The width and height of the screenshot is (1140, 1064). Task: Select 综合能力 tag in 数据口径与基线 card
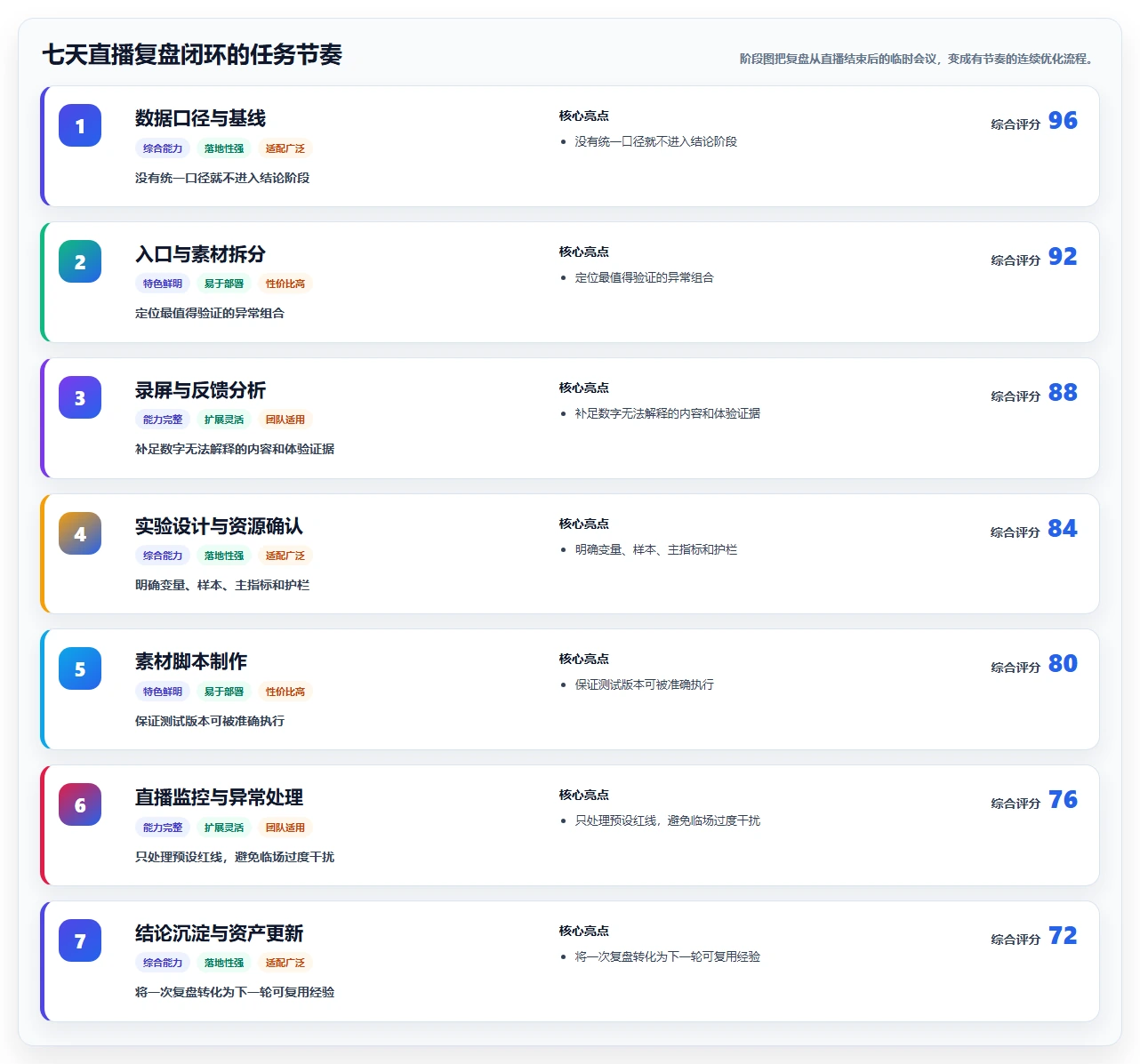click(x=163, y=148)
